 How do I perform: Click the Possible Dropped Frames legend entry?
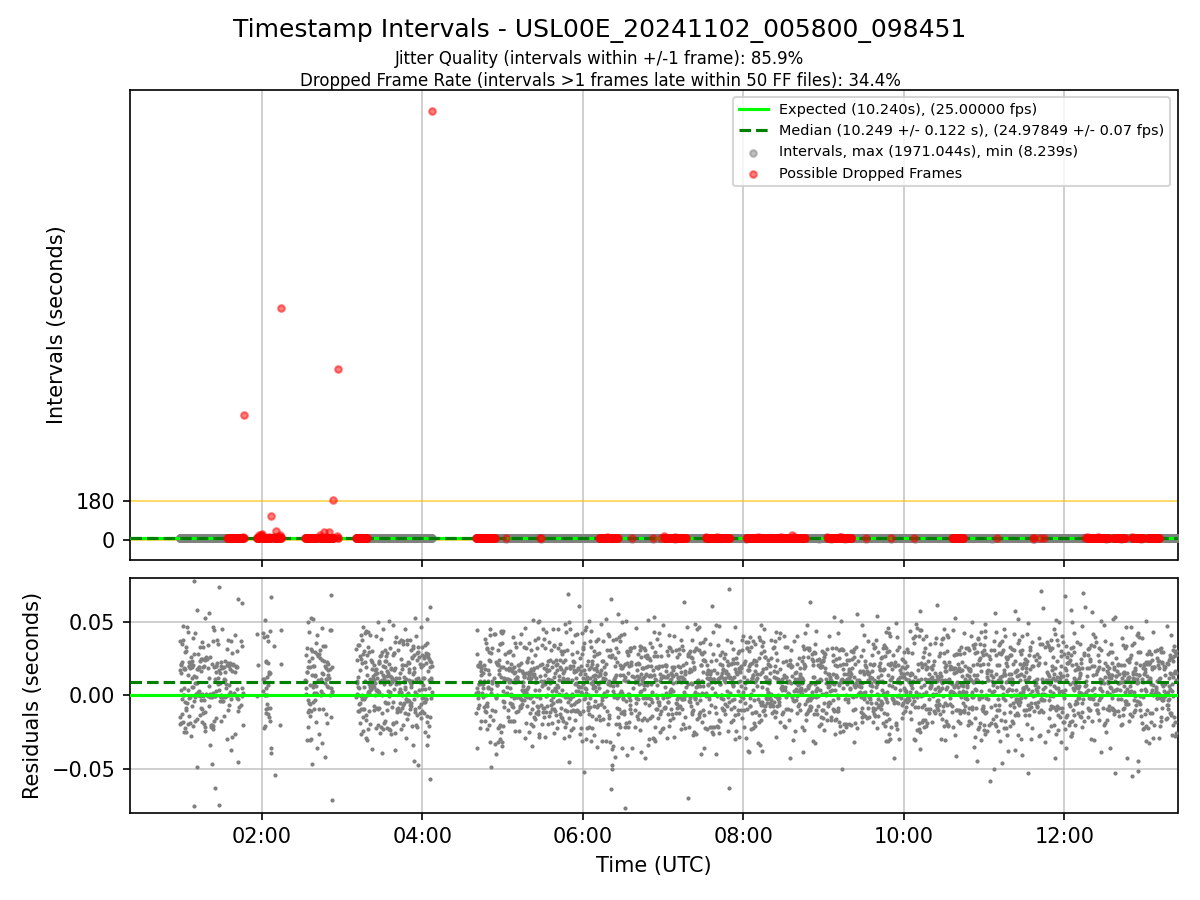pyautogui.click(x=870, y=173)
